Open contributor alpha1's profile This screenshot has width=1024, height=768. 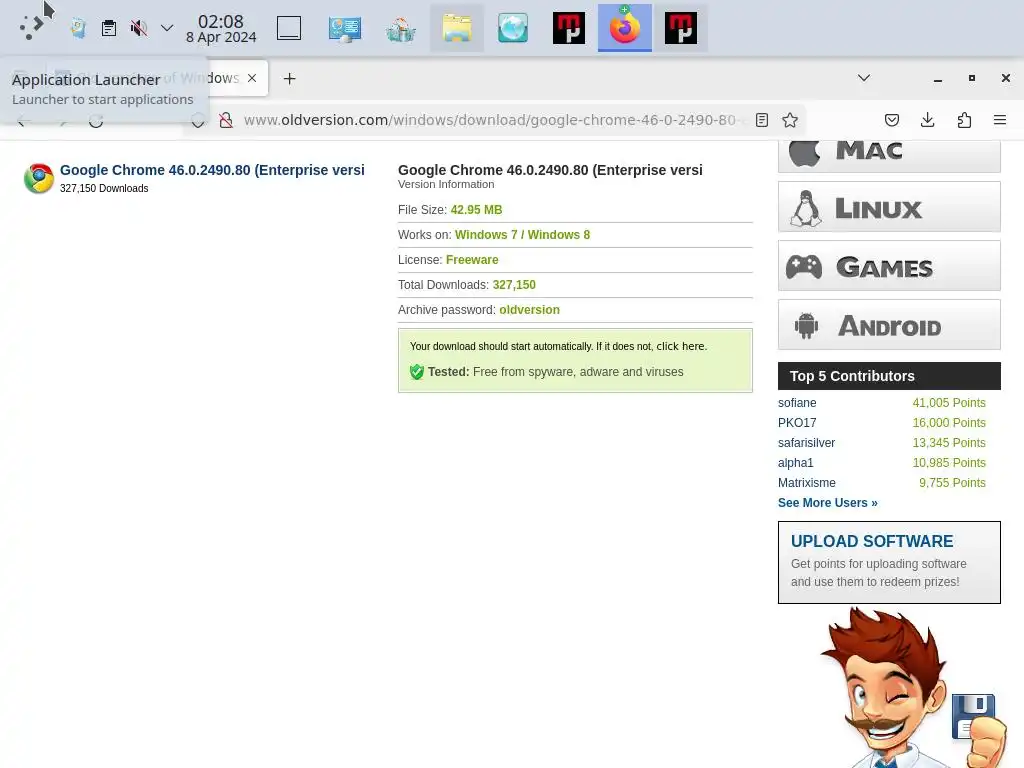tap(795, 463)
